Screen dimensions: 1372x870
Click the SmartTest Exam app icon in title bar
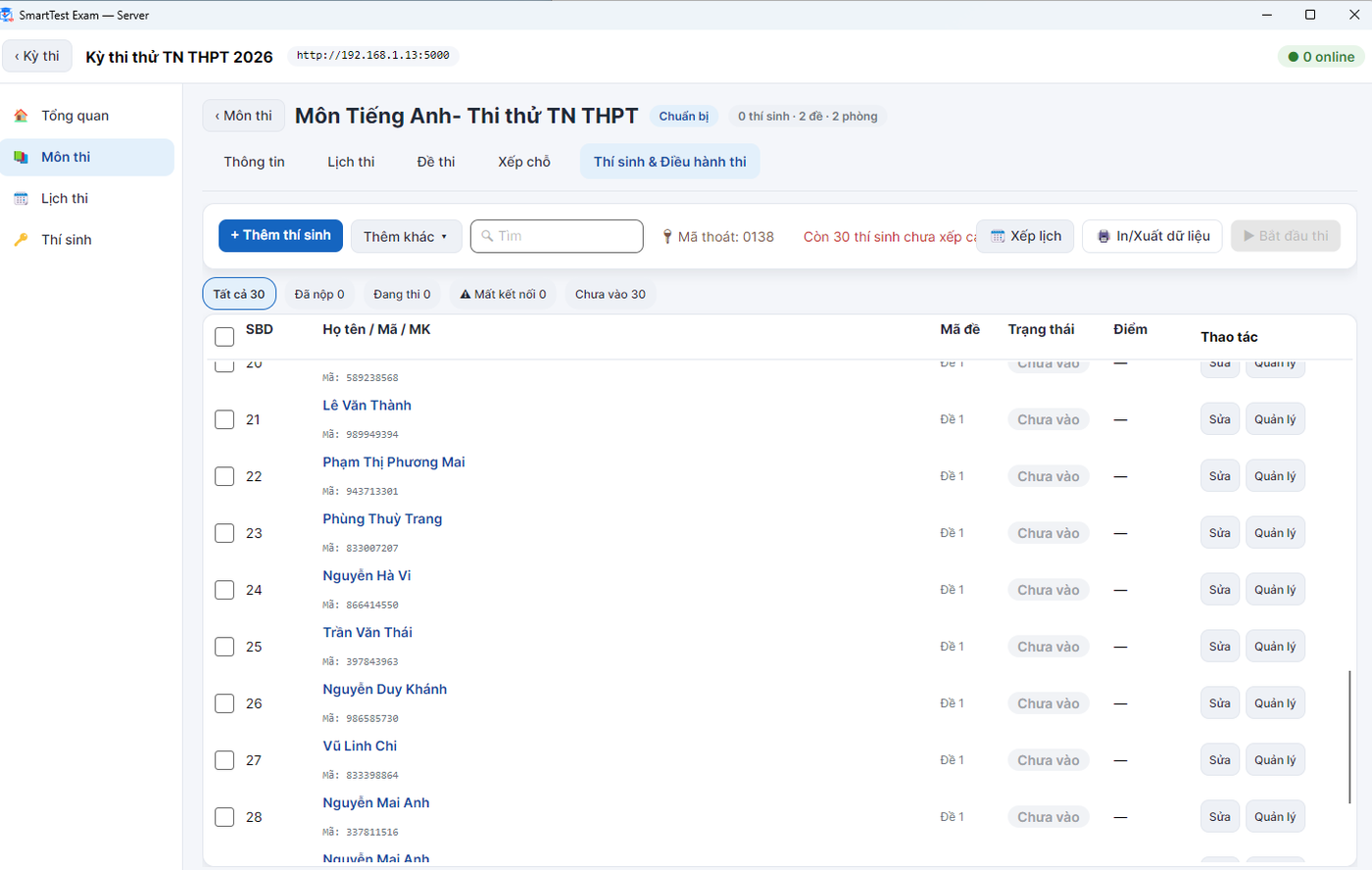(x=8, y=15)
